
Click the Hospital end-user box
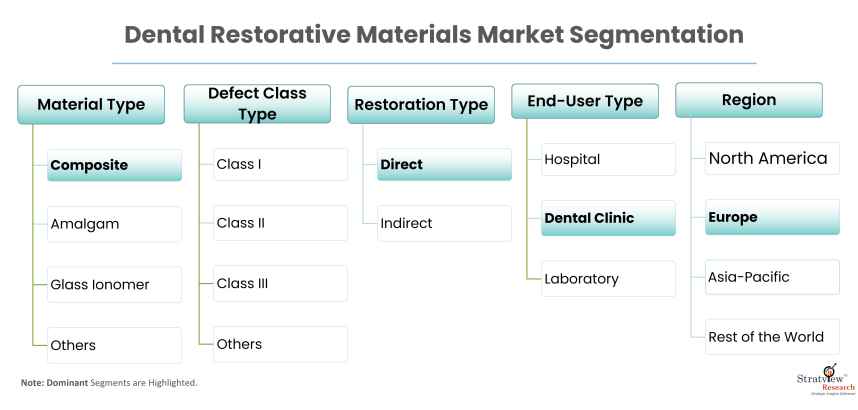tap(608, 159)
